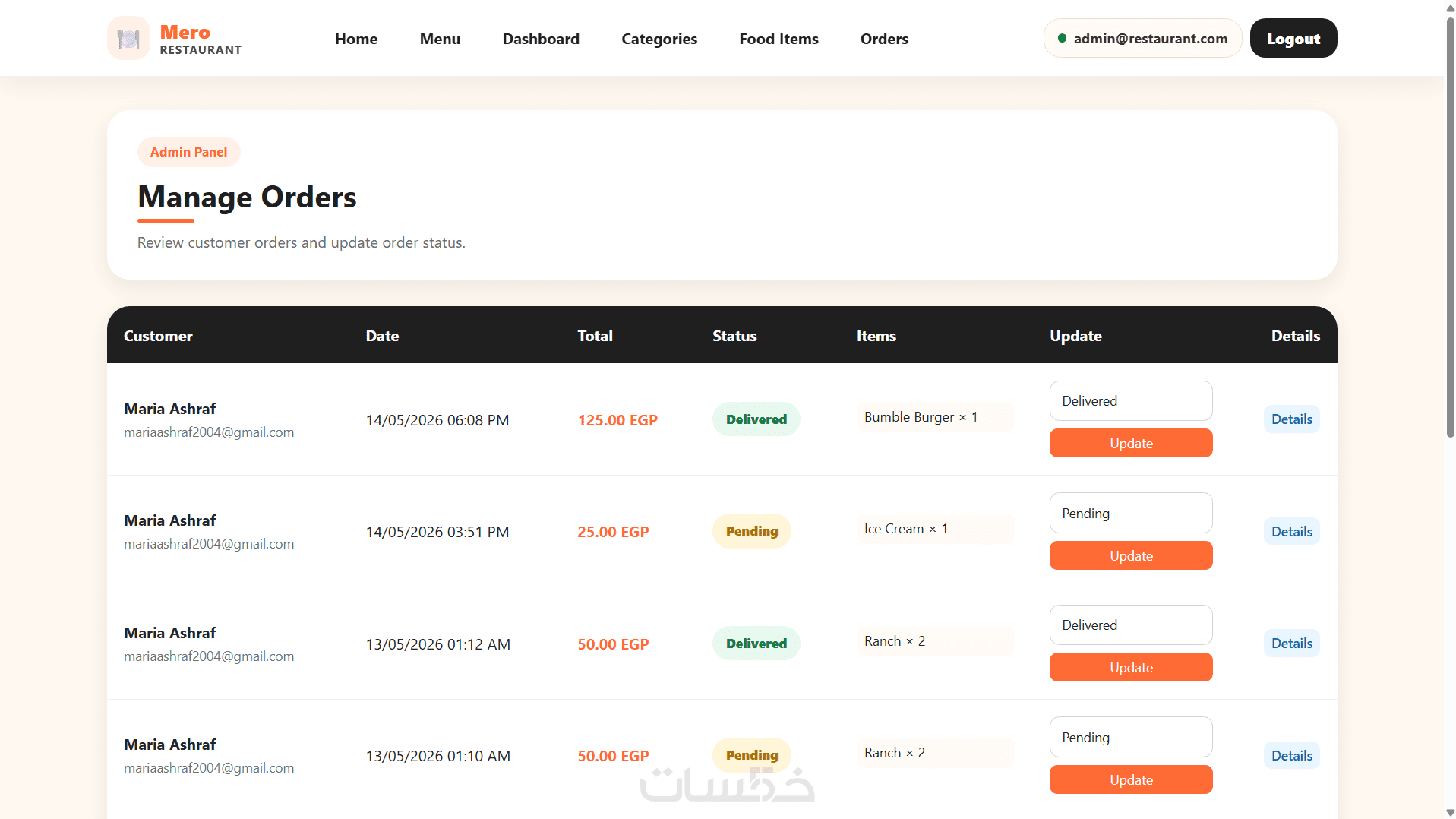Click the page's vertical scrollbar thumb
The width and height of the screenshot is (1456, 819).
point(1450,226)
